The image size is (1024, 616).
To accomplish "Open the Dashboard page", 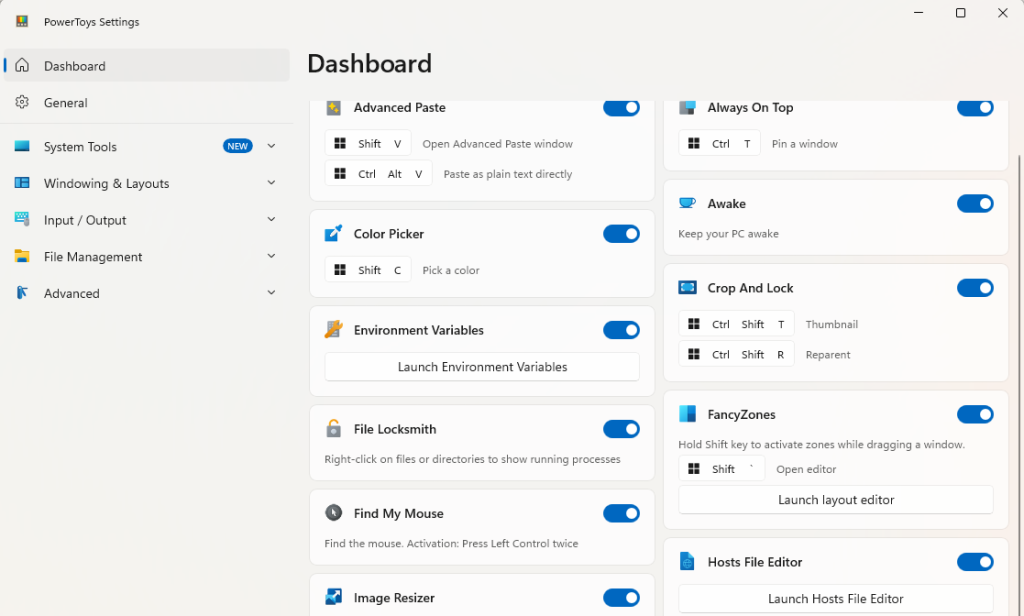I will (146, 65).
